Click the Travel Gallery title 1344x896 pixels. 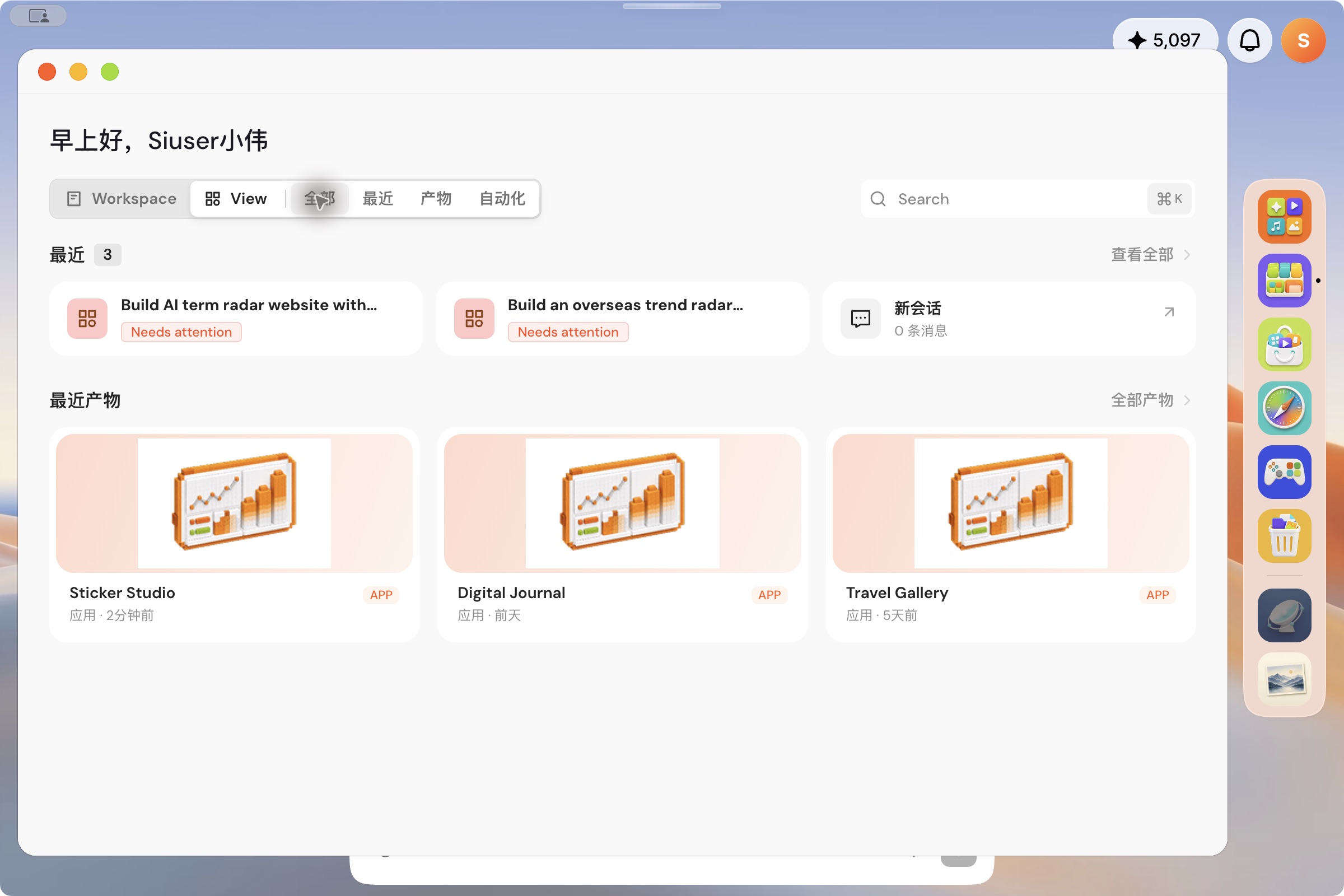897,592
